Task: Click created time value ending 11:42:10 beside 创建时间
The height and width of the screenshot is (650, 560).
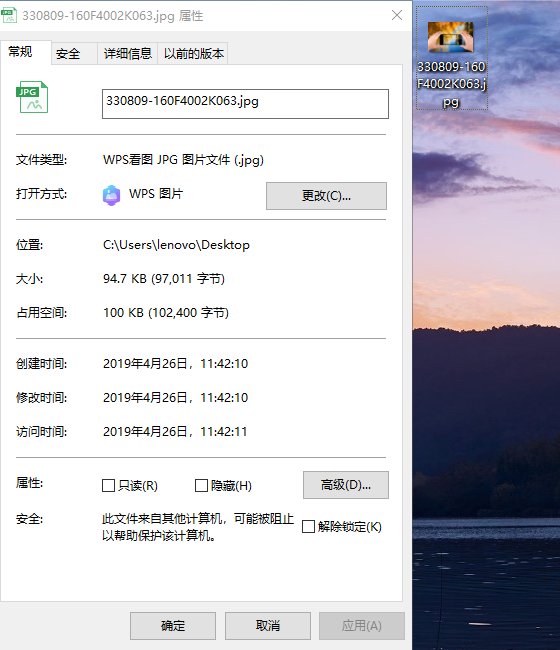Action: click(175, 364)
